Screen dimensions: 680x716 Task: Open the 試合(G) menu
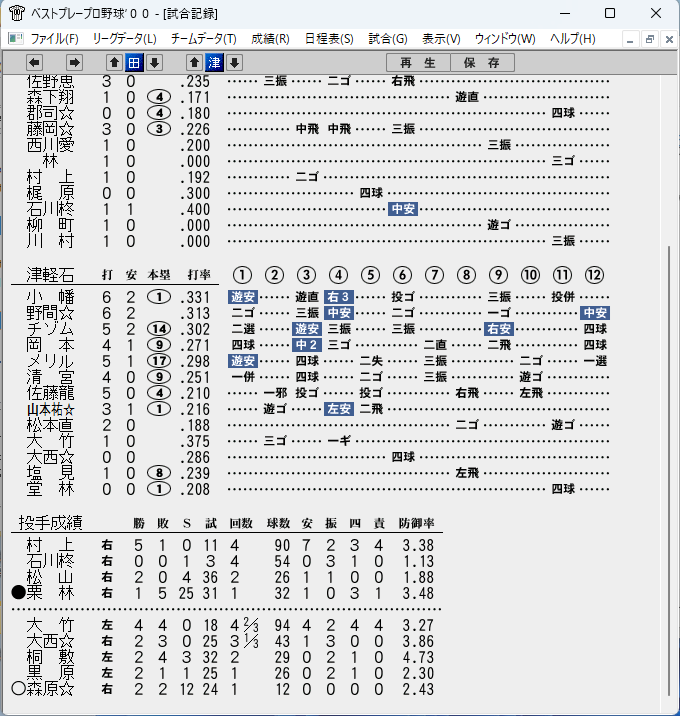click(388, 39)
